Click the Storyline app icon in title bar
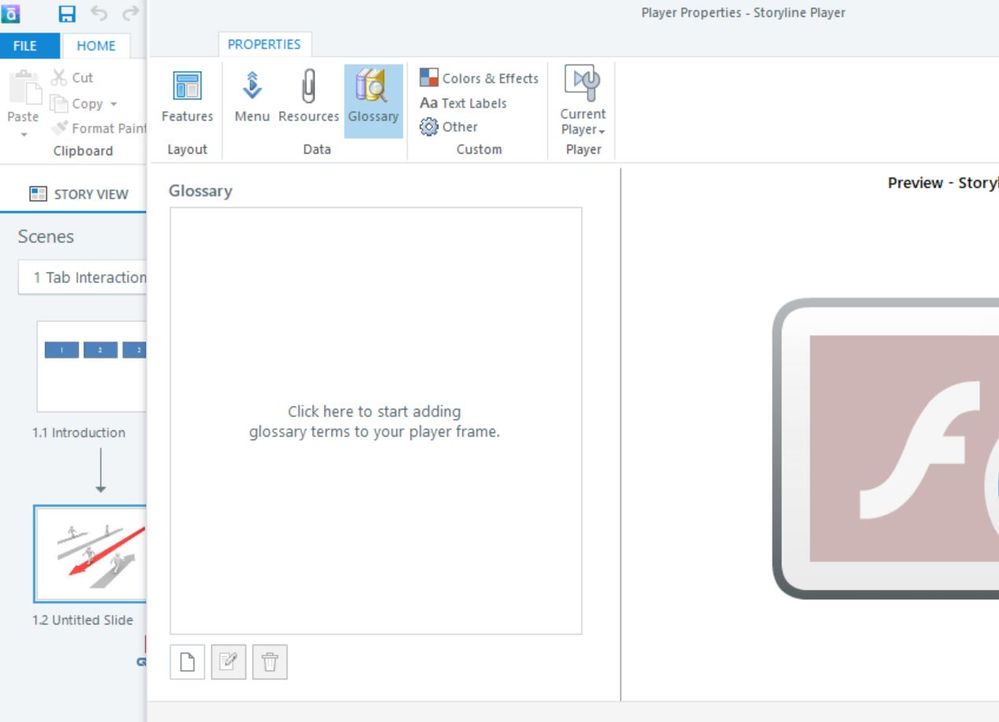This screenshot has width=999, height=722. click(x=10, y=13)
